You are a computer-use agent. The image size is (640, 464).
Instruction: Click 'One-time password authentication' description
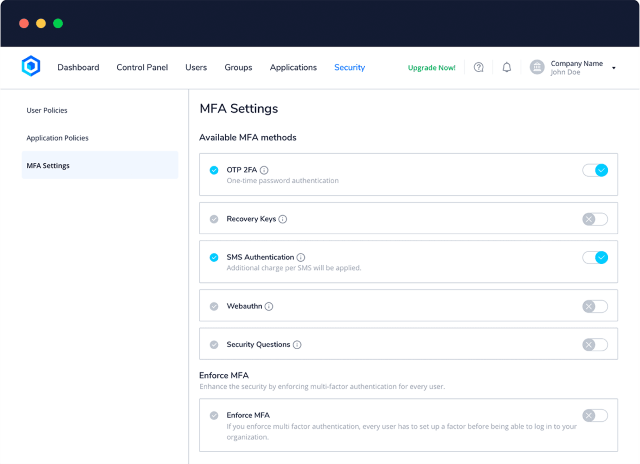click(x=282, y=180)
